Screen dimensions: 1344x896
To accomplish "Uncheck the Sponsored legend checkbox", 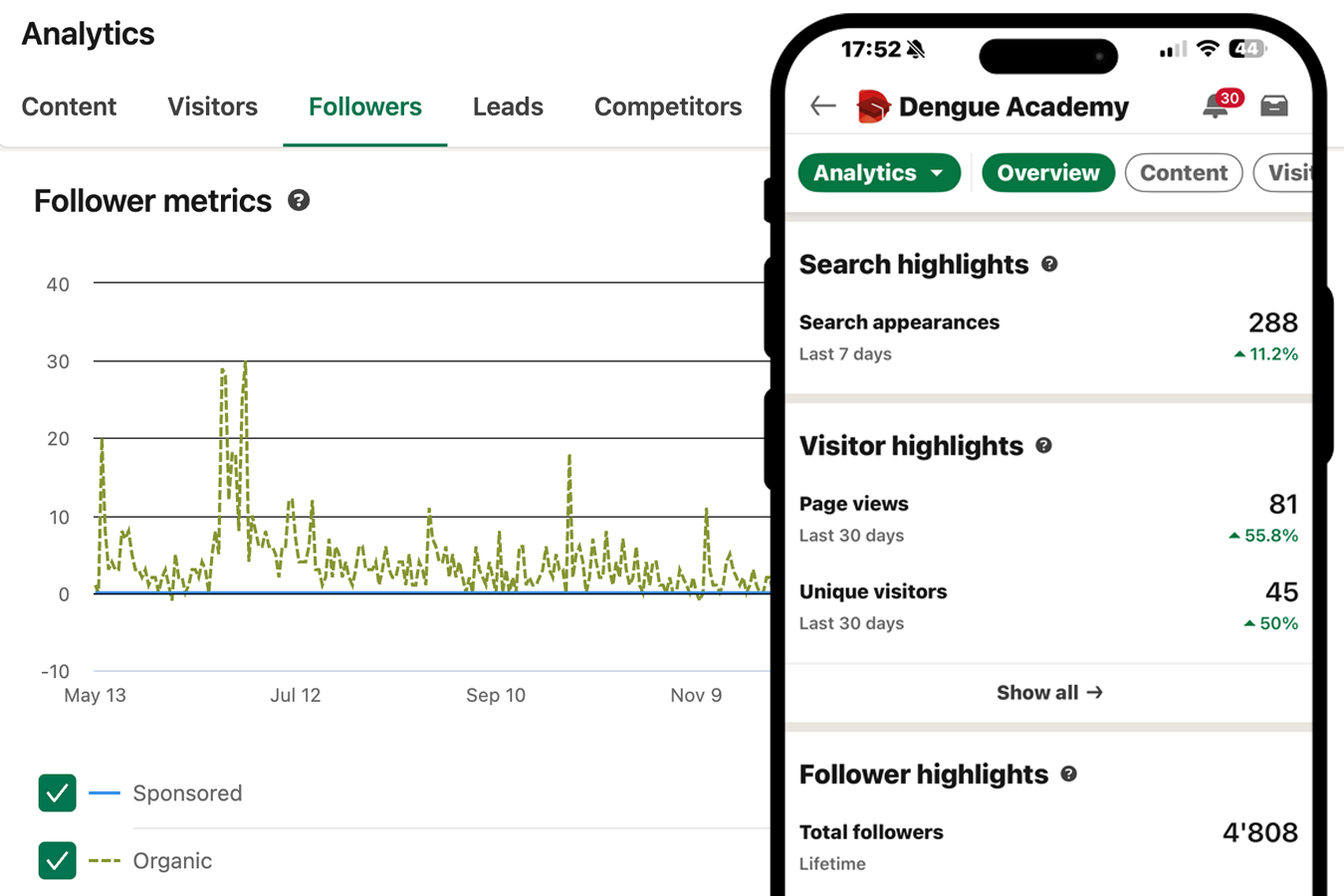I will tap(57, 793).
